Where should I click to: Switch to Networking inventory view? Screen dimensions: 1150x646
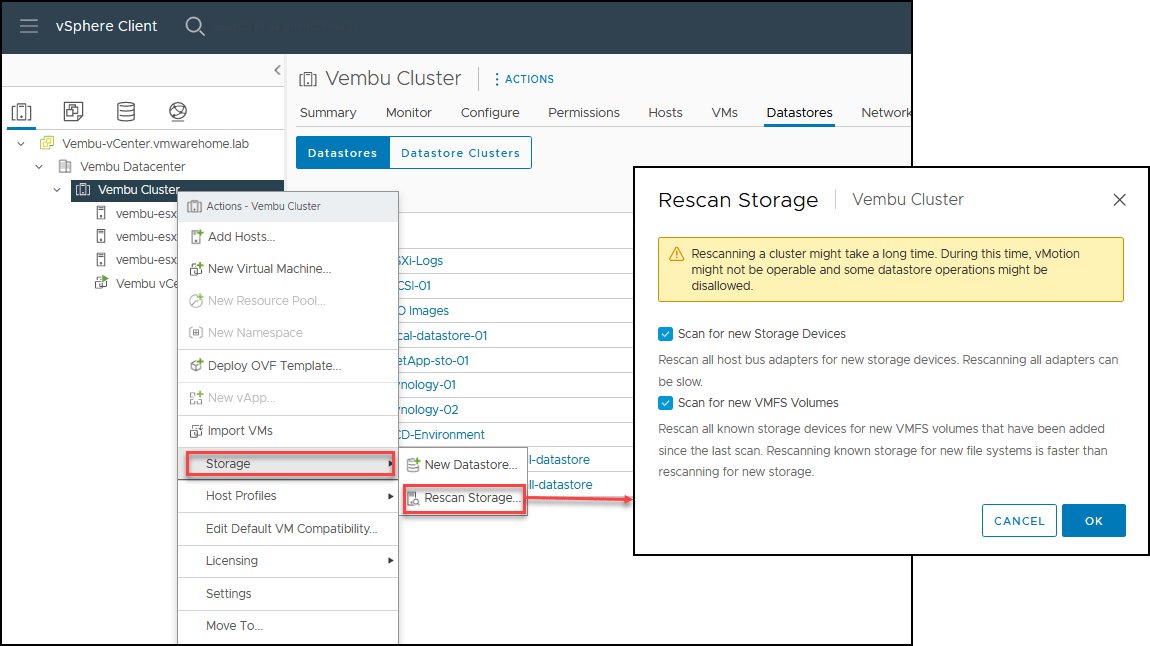click(x=177, y=111)
